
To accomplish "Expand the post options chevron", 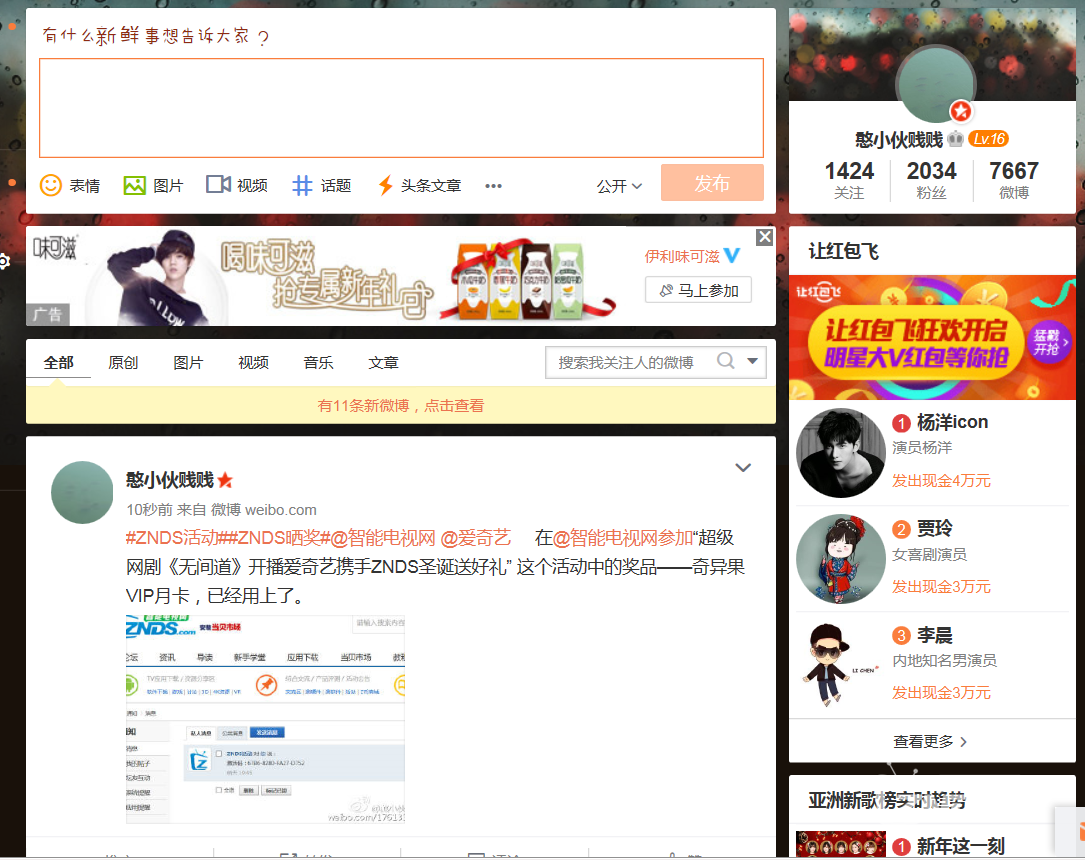I will pyautogui.click(x=743, y=468).
